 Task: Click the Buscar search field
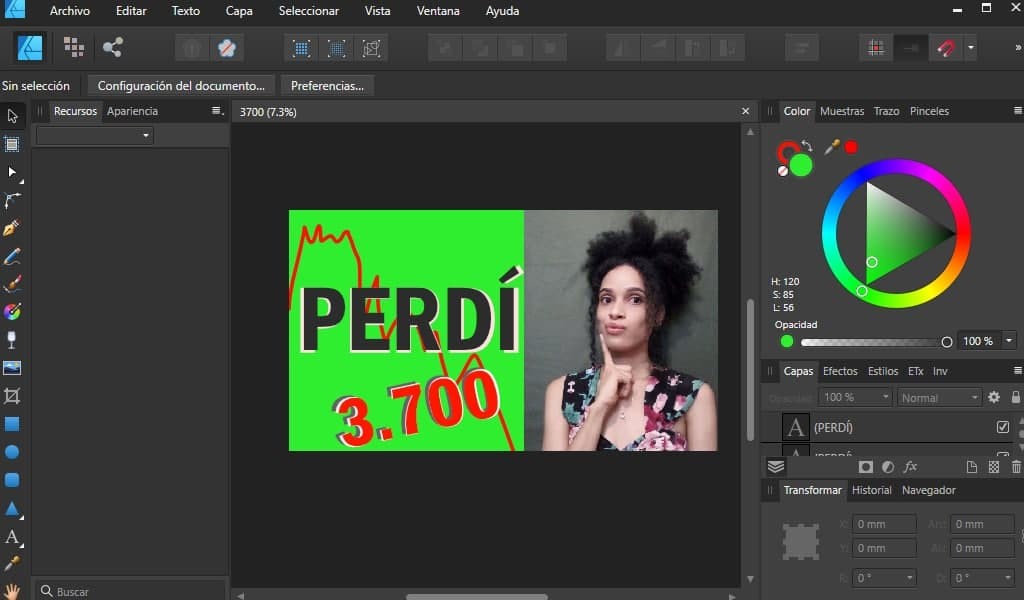[x=131, y=591]
